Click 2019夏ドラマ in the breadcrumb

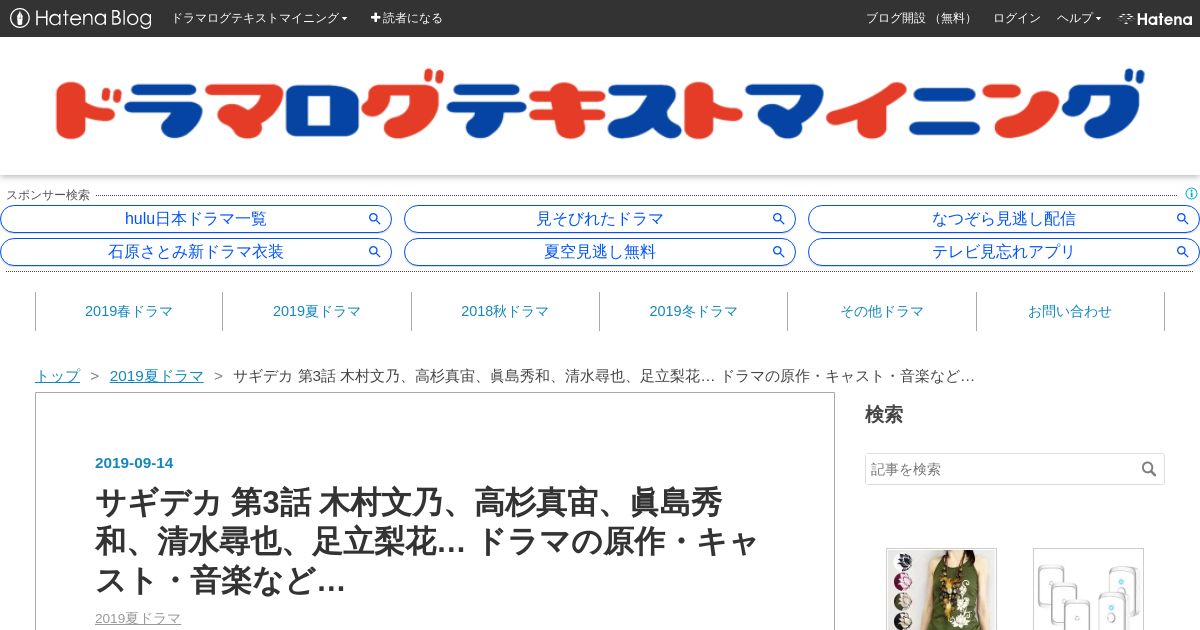157,376
